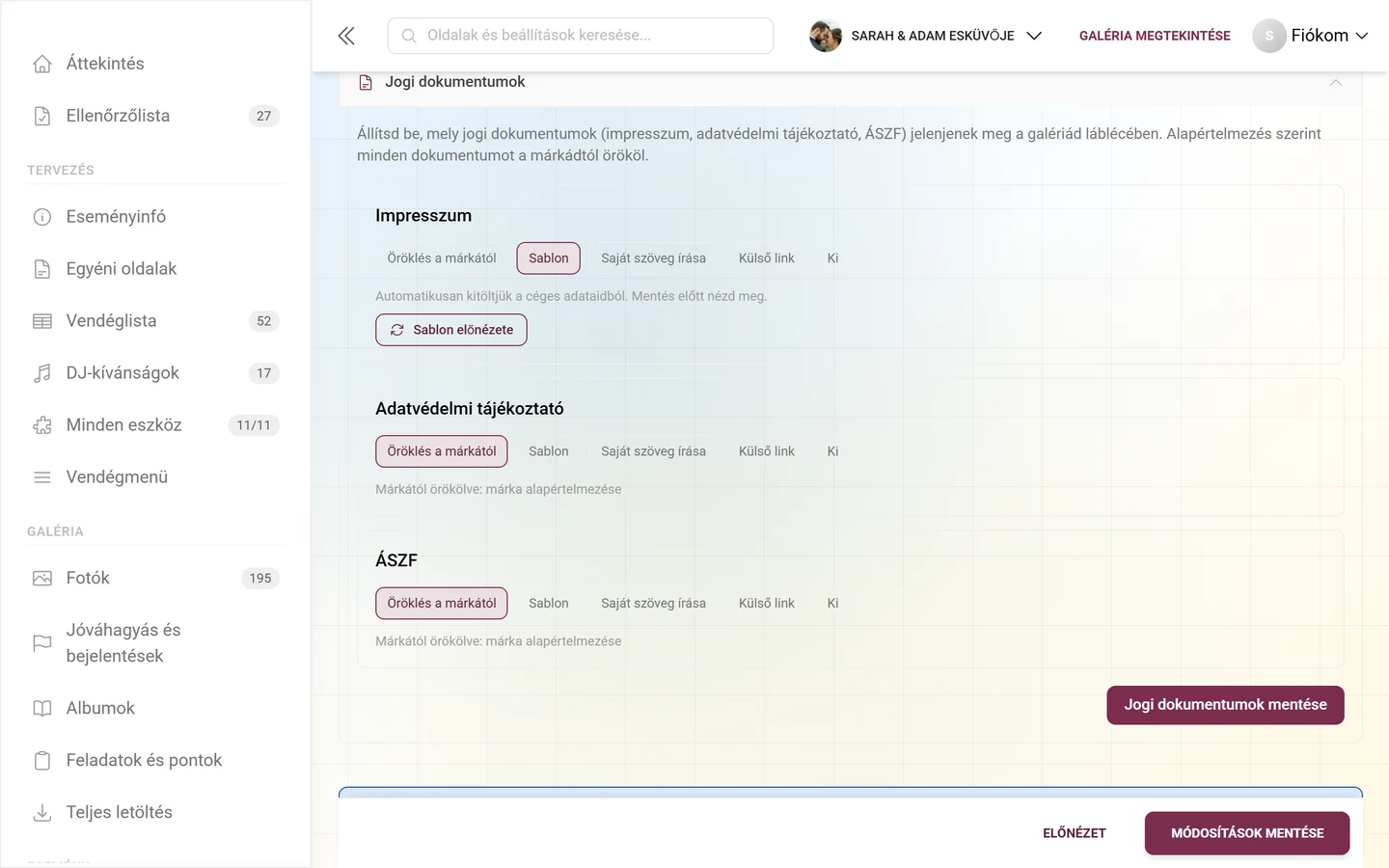Open the Sarah & Adam esküvője event dropdown
This screenshot has width=1389, height=868.
click(x=926, y=36)
